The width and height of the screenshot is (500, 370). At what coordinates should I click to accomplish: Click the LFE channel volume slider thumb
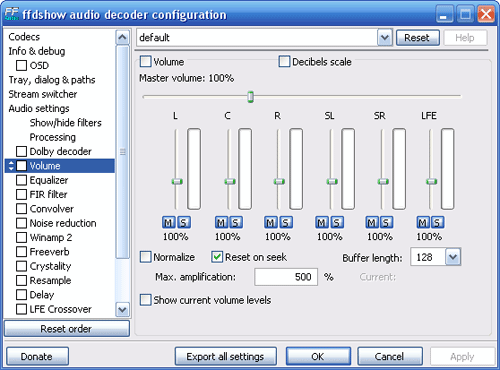coord(432,181)
